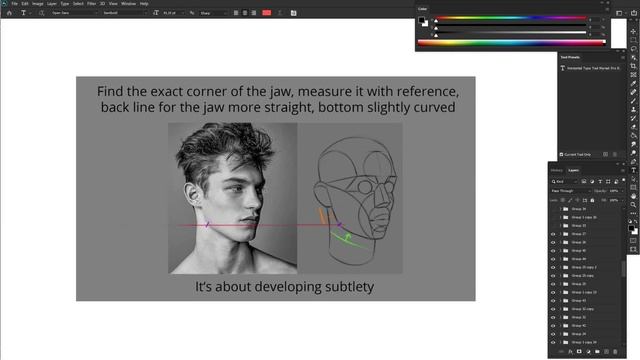Open the Filter menu

point(91,4)
